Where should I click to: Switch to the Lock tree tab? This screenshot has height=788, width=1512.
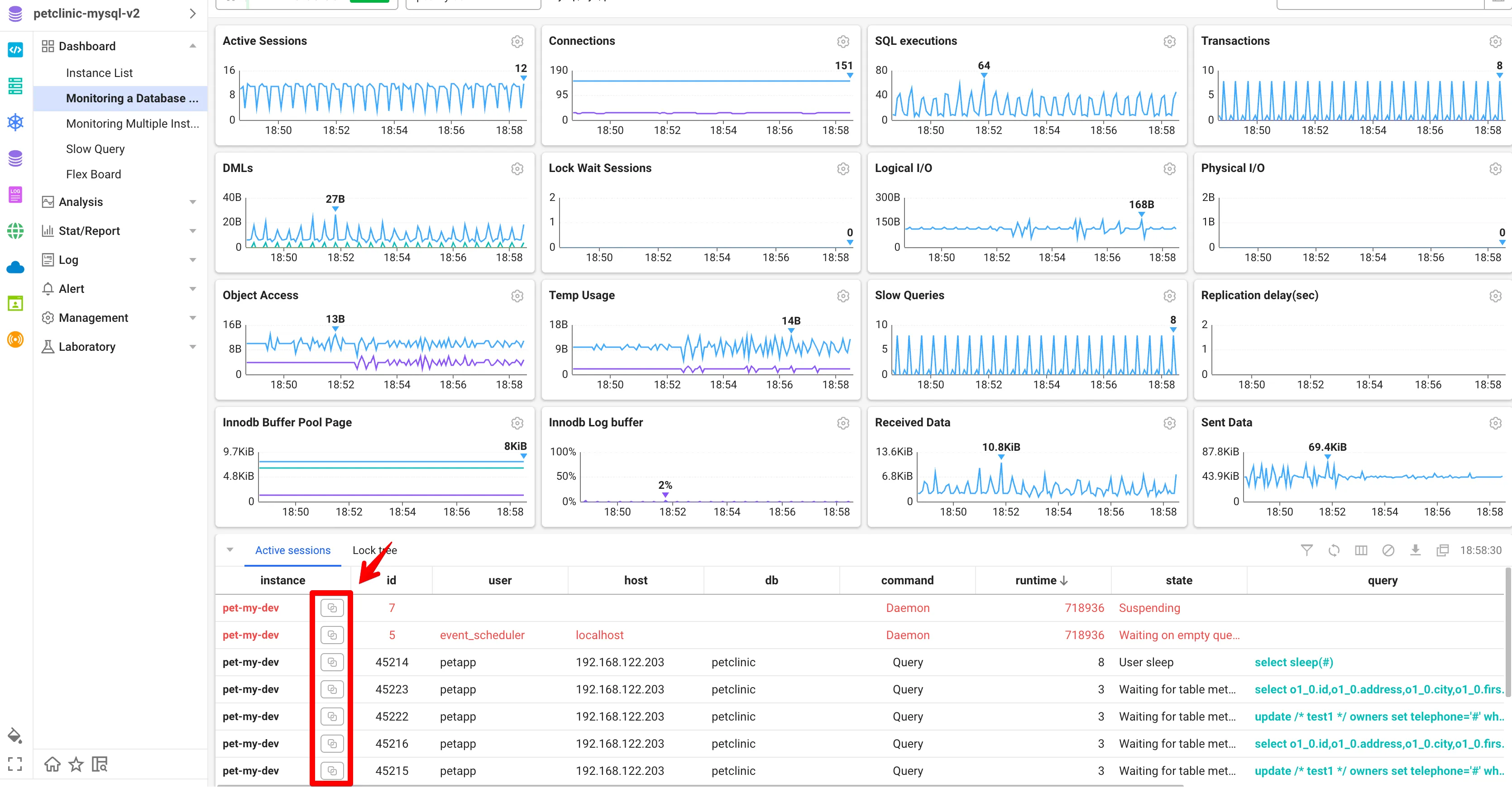(x=374, y=550)
